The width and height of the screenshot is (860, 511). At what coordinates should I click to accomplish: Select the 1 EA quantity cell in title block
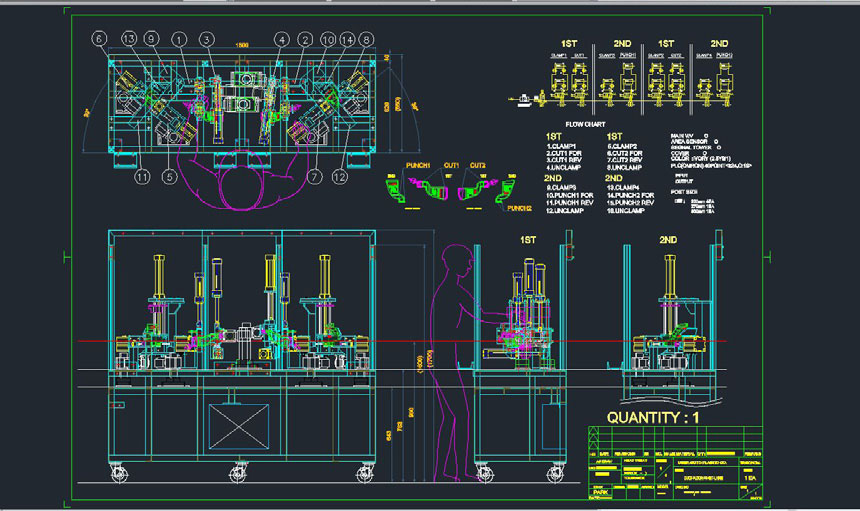(750, 480)
